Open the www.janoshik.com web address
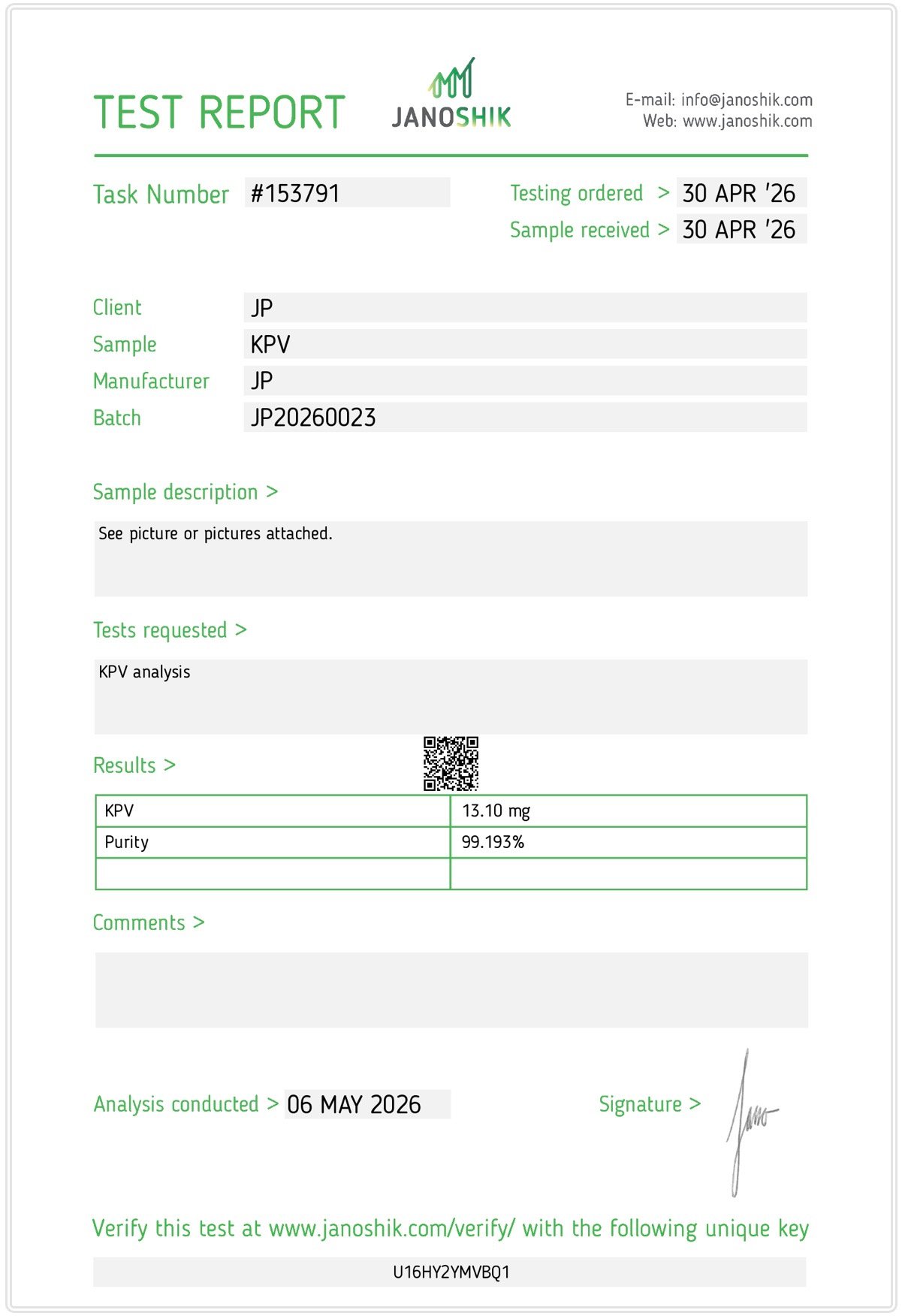The height and width of the screenshot is (1316, 902). (747, 121)
